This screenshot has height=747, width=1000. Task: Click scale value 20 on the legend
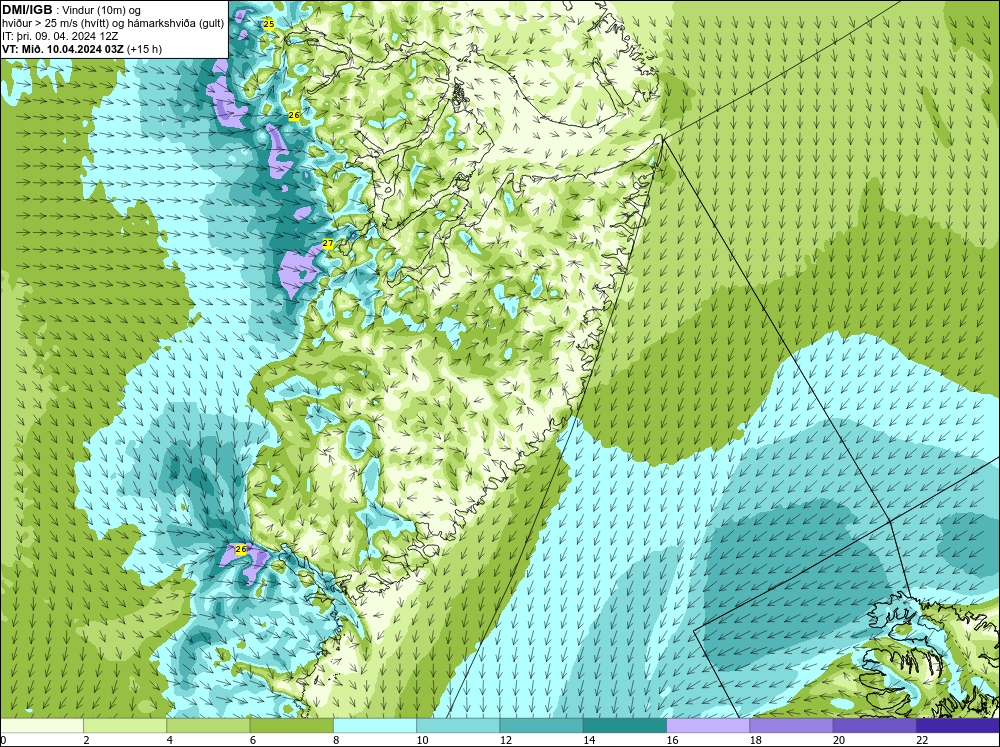[x=839, y=740]
